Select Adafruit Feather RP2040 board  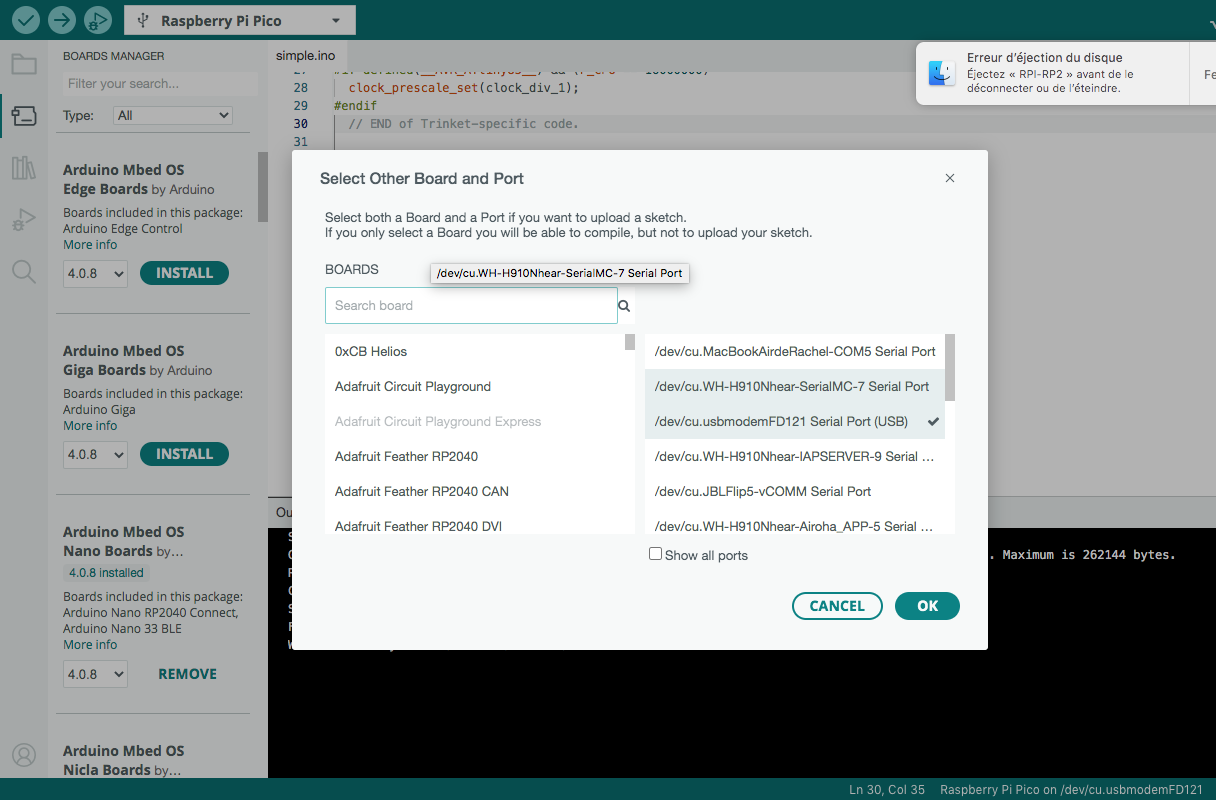click(475, 457)
